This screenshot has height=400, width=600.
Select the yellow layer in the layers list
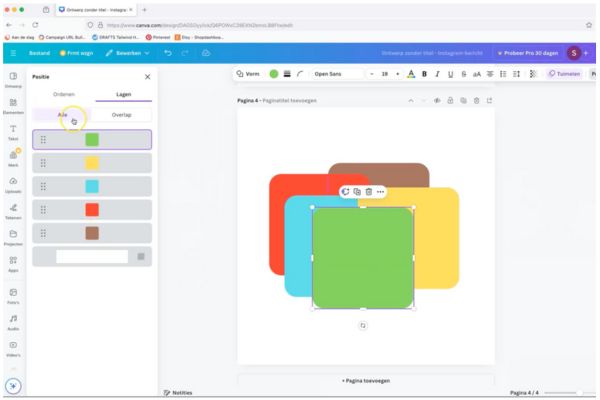tap(92, 163)
